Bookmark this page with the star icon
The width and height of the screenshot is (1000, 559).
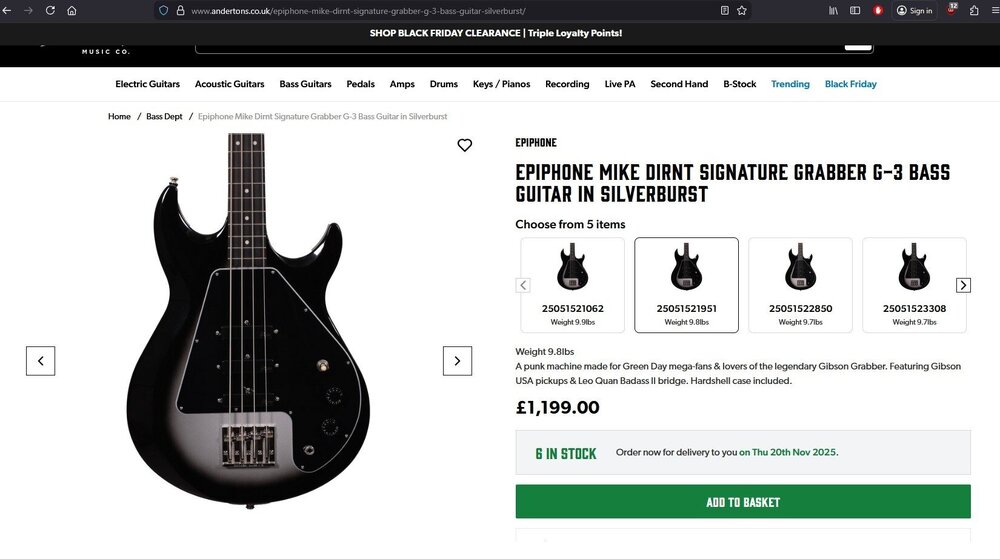coord(742,10)
